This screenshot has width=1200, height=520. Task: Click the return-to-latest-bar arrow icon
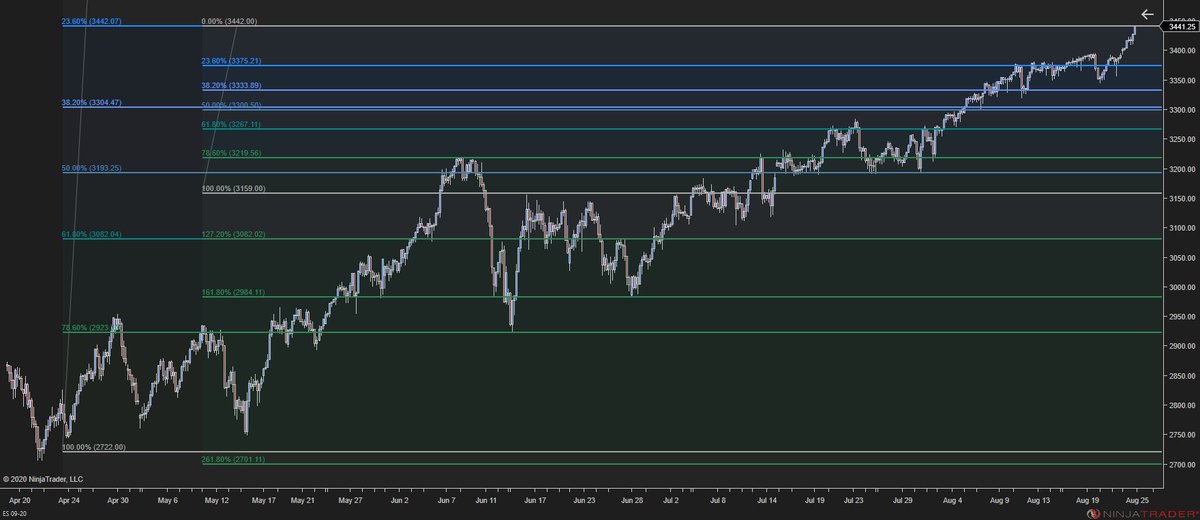tap(1147, 15)
